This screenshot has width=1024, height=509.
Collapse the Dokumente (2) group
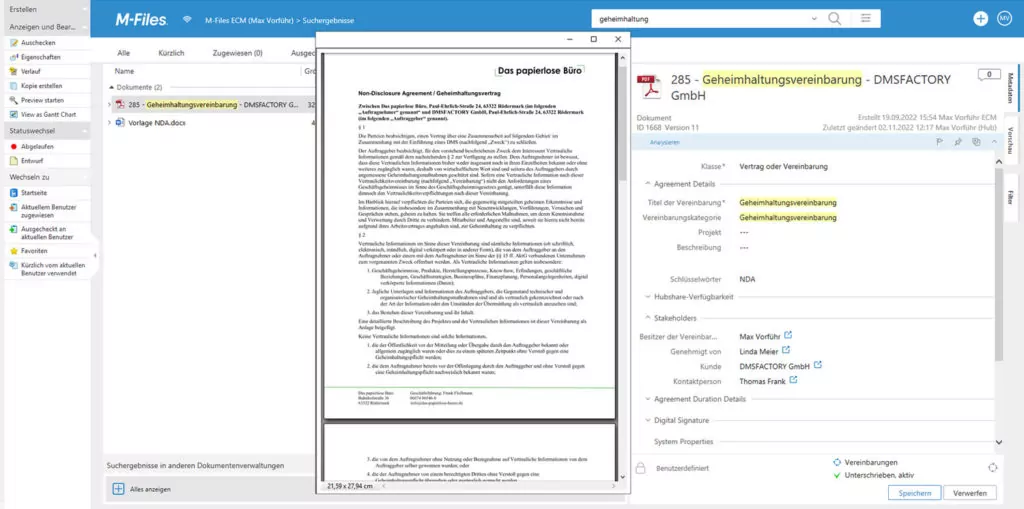click(x=111, y=87)
